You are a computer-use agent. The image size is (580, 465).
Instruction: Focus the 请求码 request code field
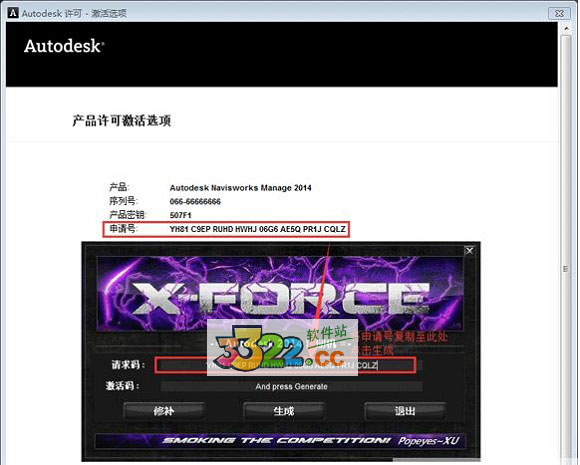point(285,365)
